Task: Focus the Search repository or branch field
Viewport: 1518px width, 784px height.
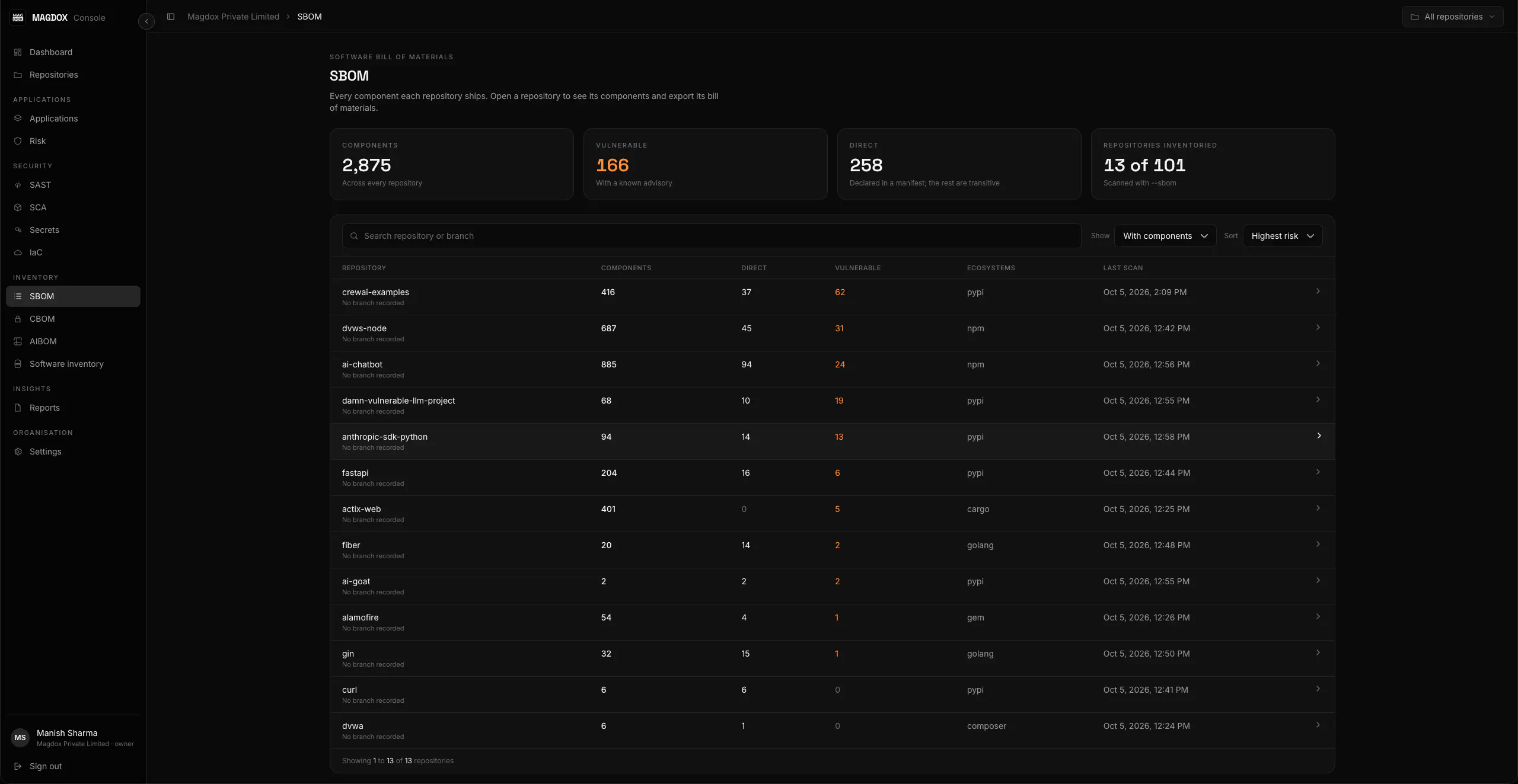Action: 712,236
